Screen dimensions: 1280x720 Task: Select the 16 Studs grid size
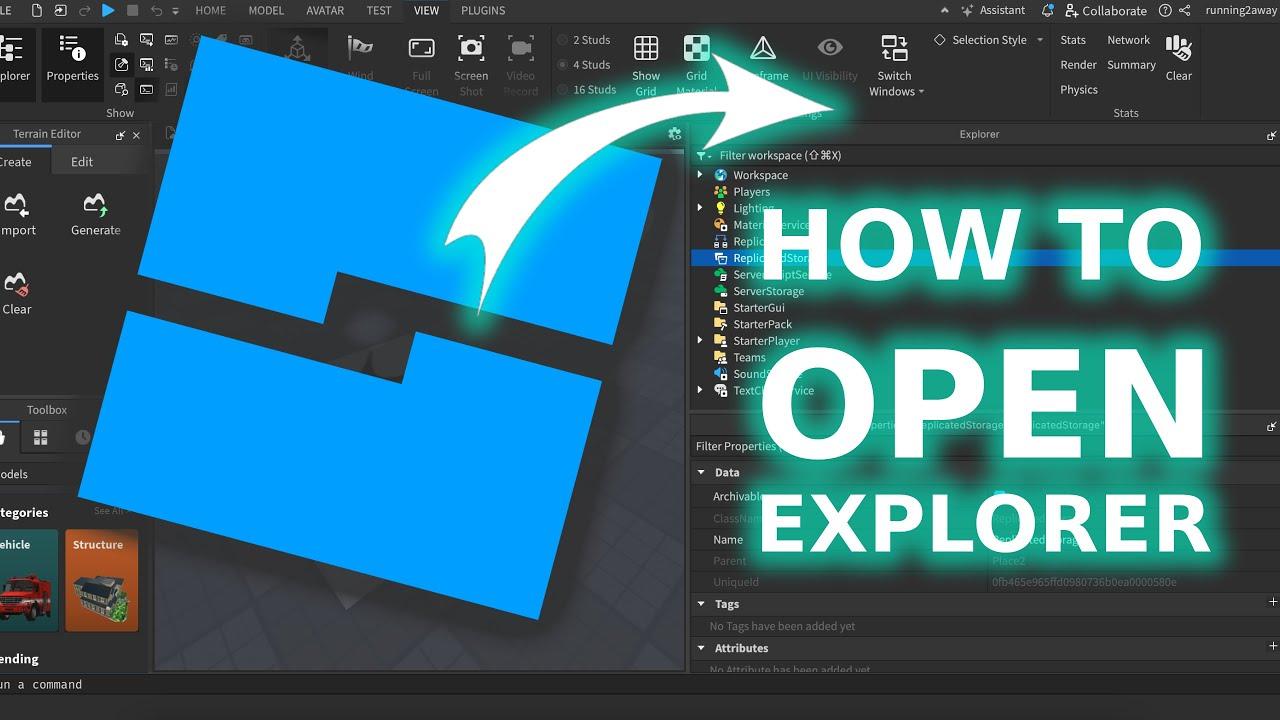[589, 89]
